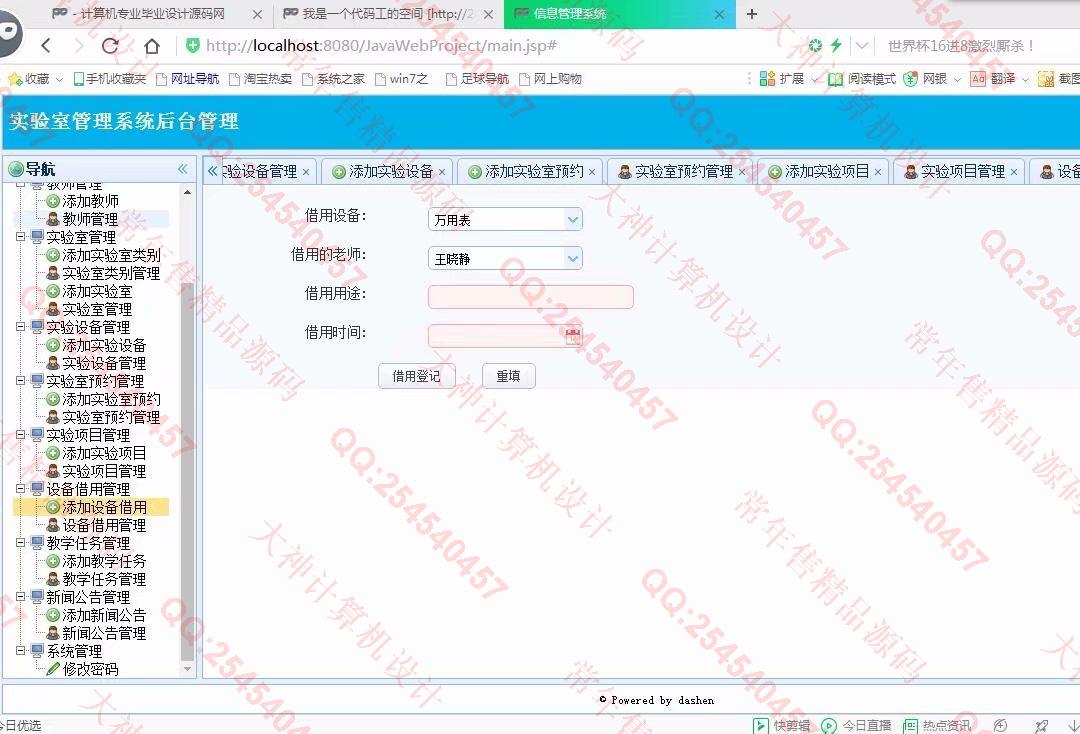Switch to 计算机专业毕业设计源码网 browser tab

coord(157,14)
